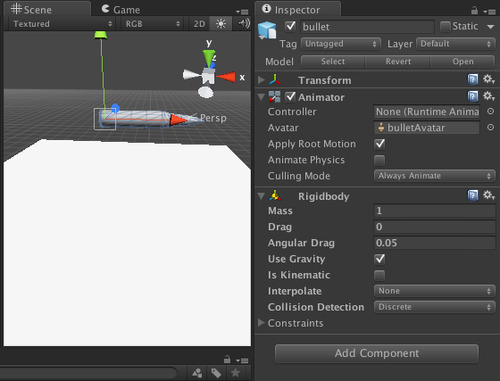
Task: Open Culling Mode dropdown
Action: click(x=434, y=176)
